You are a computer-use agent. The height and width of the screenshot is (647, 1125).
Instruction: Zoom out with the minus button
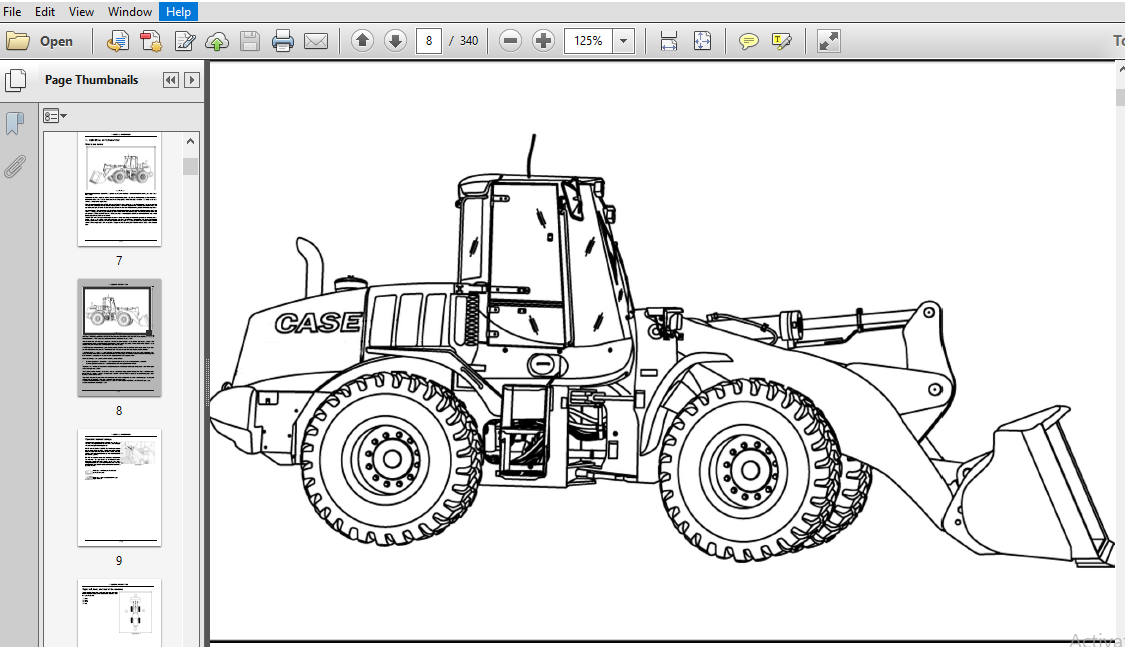pos(510,41)
